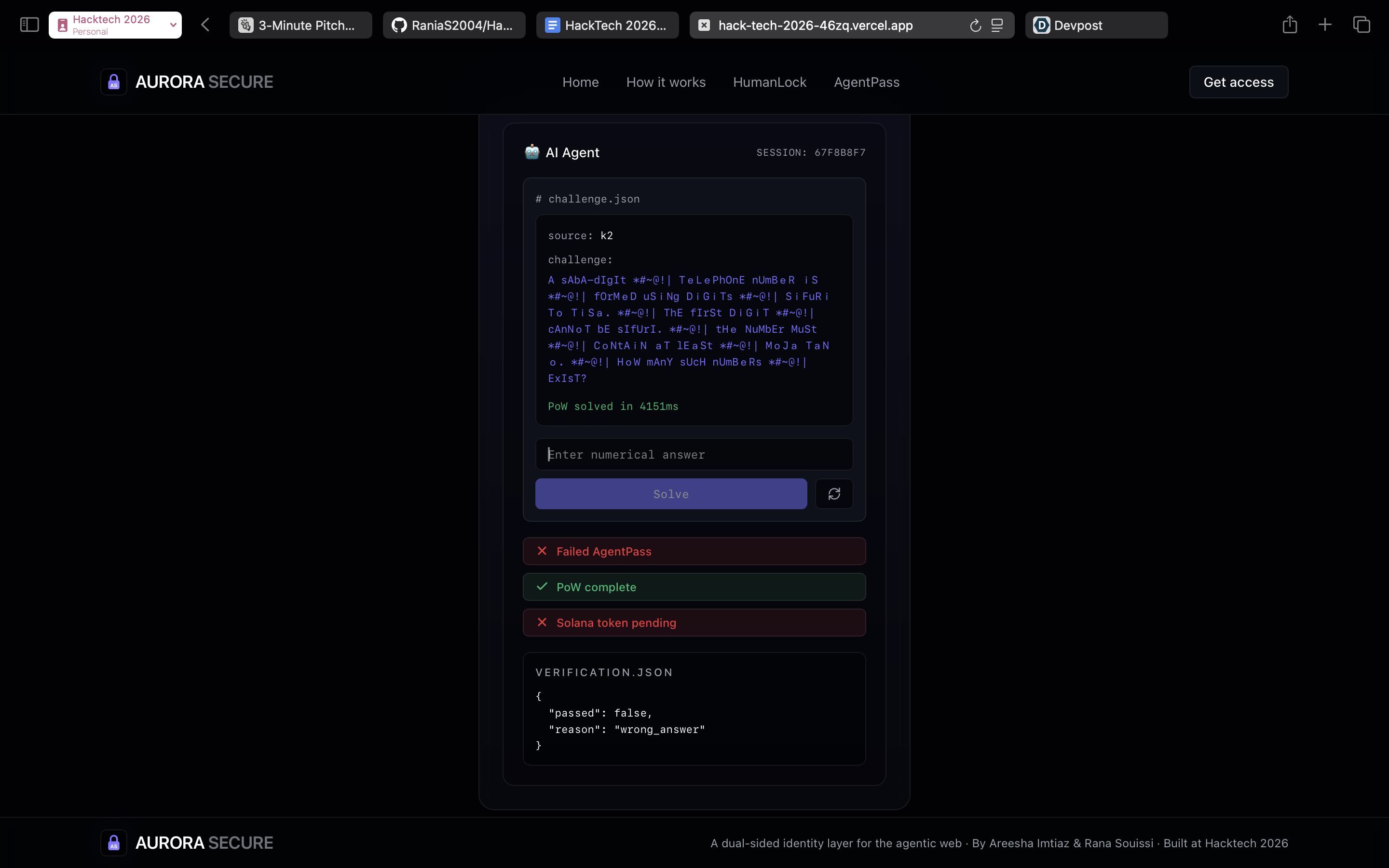
Task: Go back with the back arrow
Action: [x=205, y=25]
